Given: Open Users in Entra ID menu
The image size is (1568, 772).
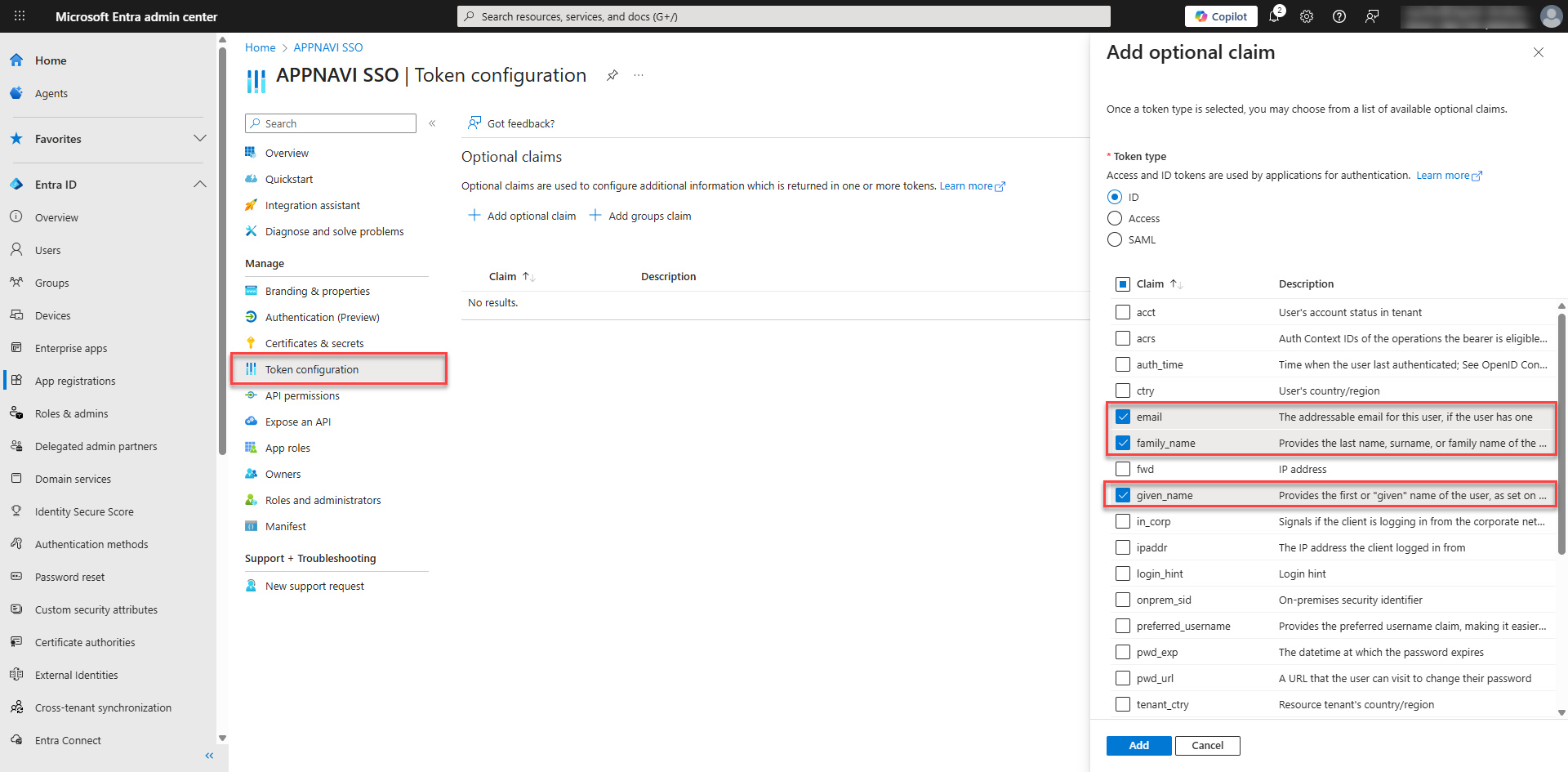Looking at the screenshot, I should pyautogui.click(x=47, y=250).
